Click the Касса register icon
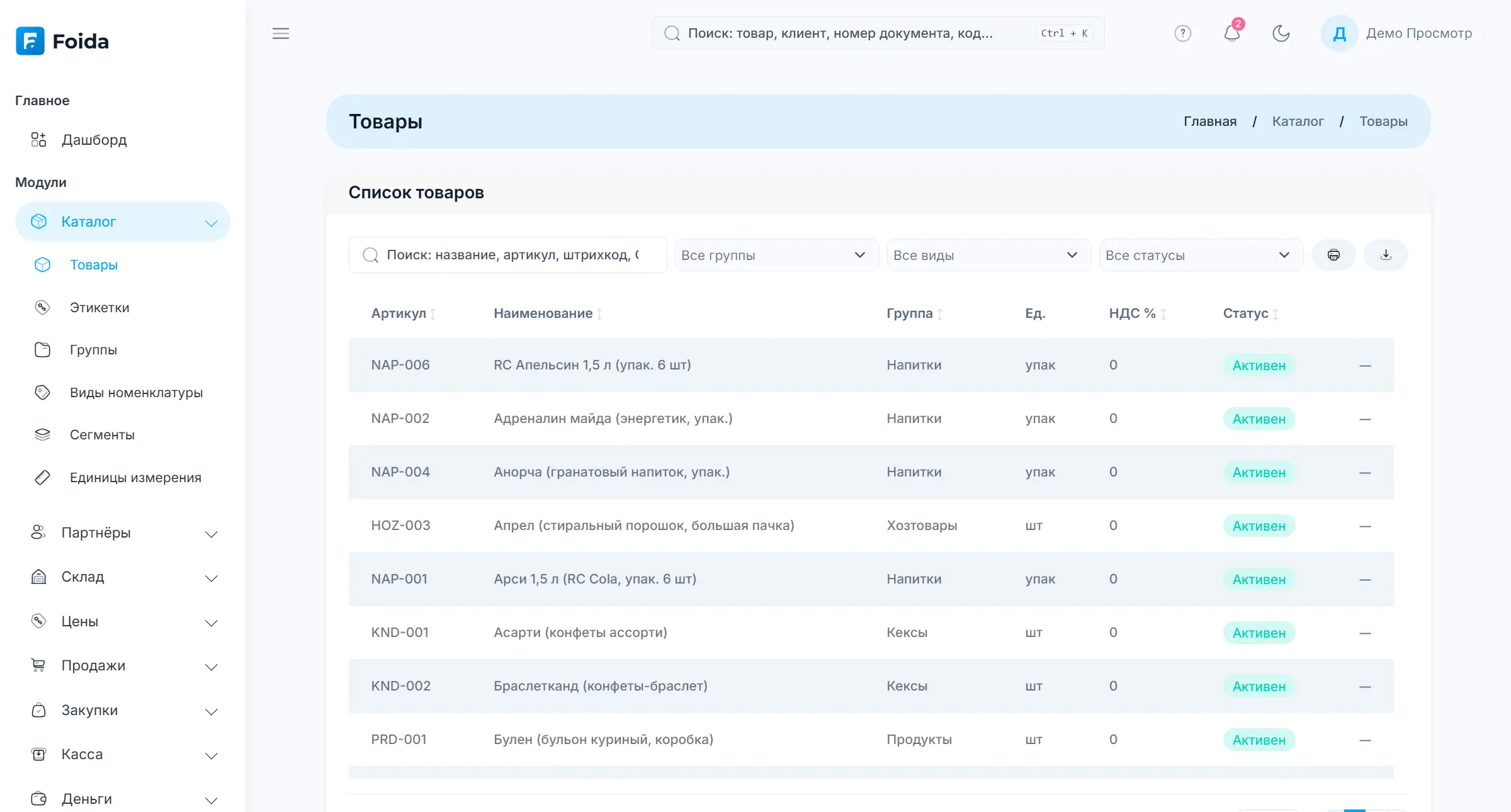Viewport: 1511px width, 812px height. pyautogui.click(x=38, y=754)
